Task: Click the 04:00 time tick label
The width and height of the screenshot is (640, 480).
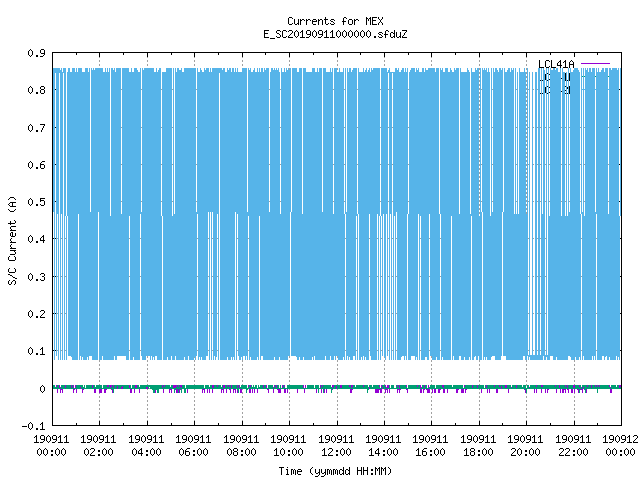Action: click(146, 452)
